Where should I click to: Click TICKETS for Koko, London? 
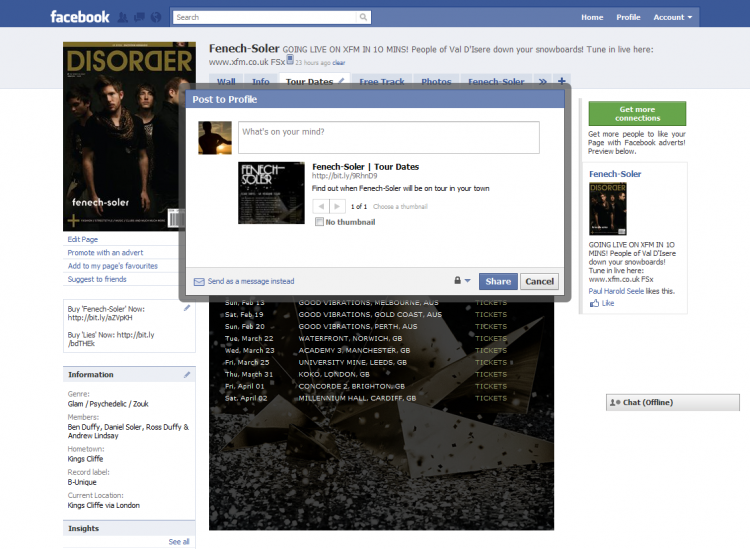coord(491,374)
